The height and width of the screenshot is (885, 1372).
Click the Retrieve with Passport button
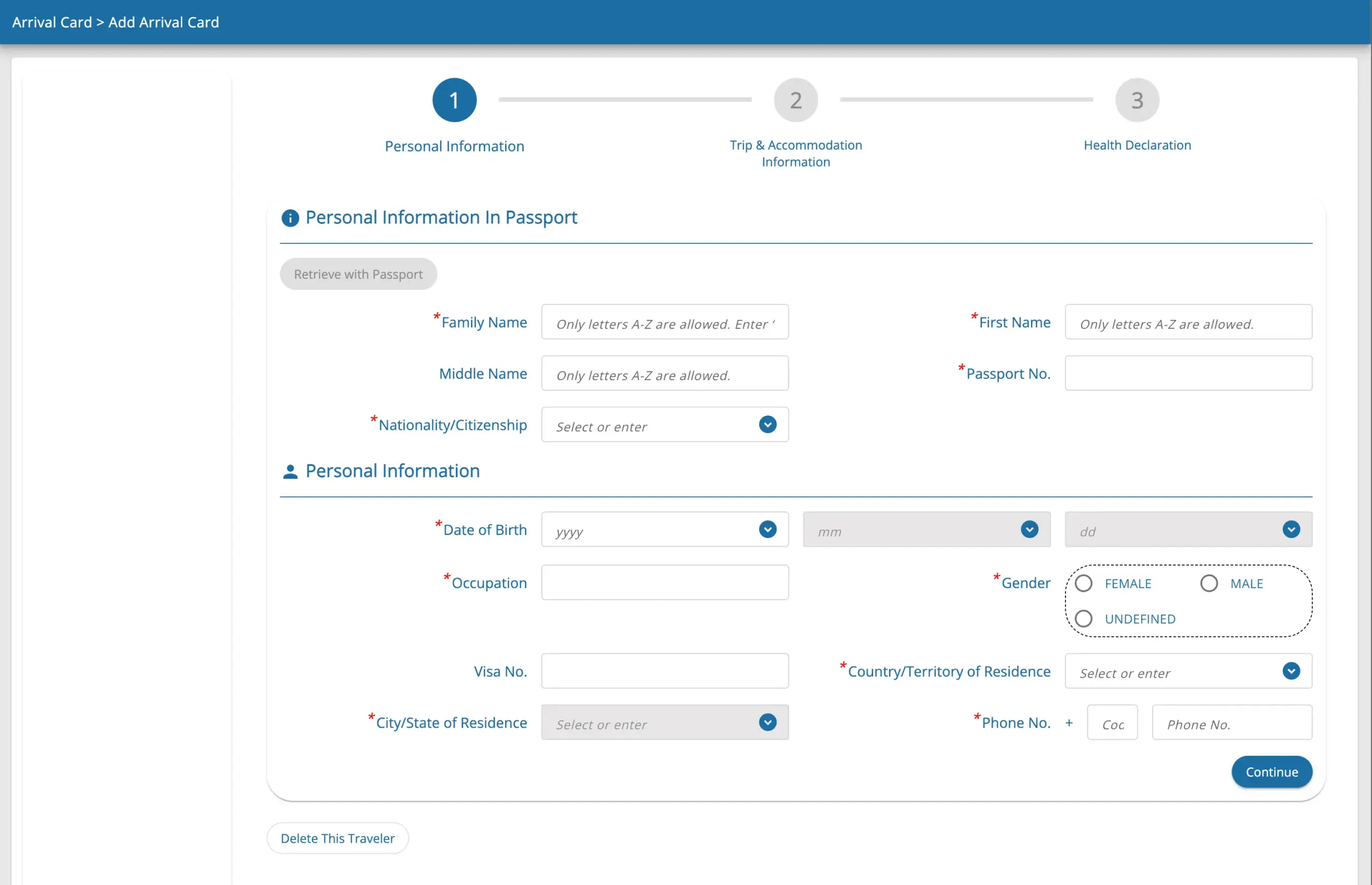coord(358,274)
